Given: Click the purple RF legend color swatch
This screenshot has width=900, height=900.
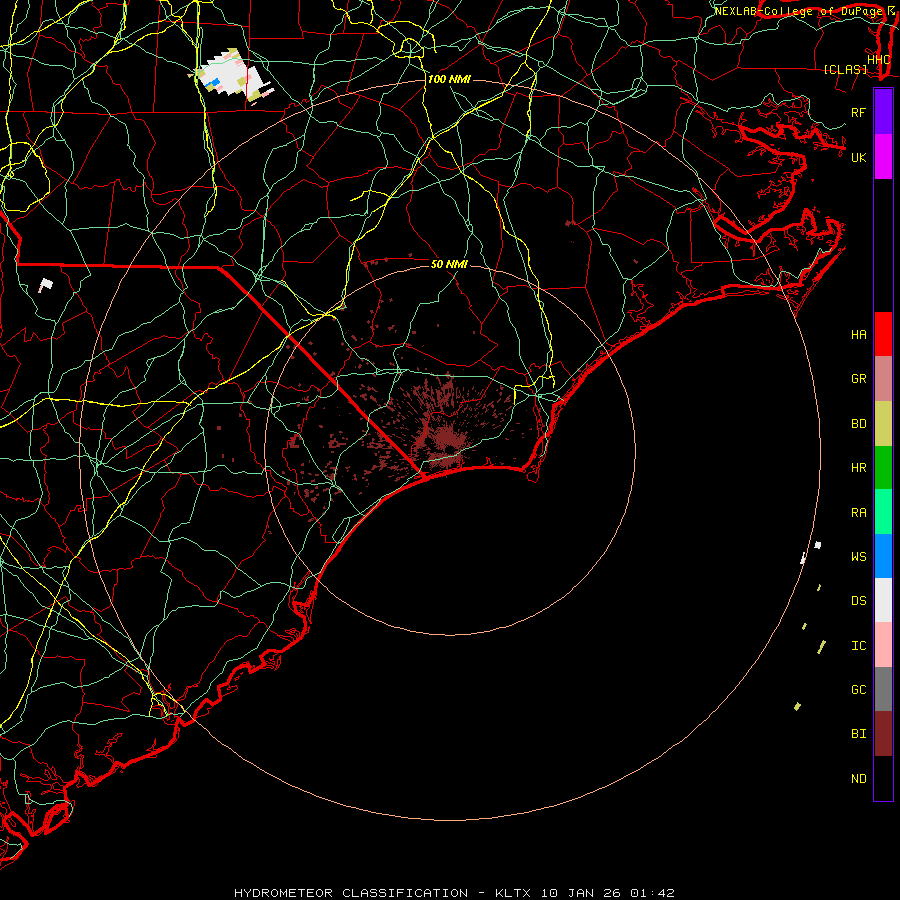Looking at the screenshot, I should pos(883,112).
